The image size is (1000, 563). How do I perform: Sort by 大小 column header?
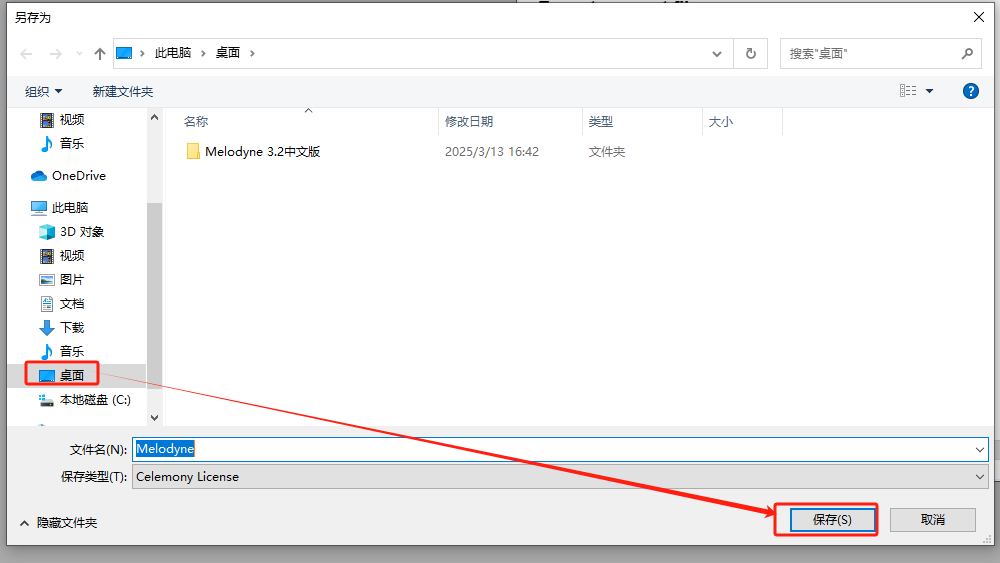(x=721, y=122)
